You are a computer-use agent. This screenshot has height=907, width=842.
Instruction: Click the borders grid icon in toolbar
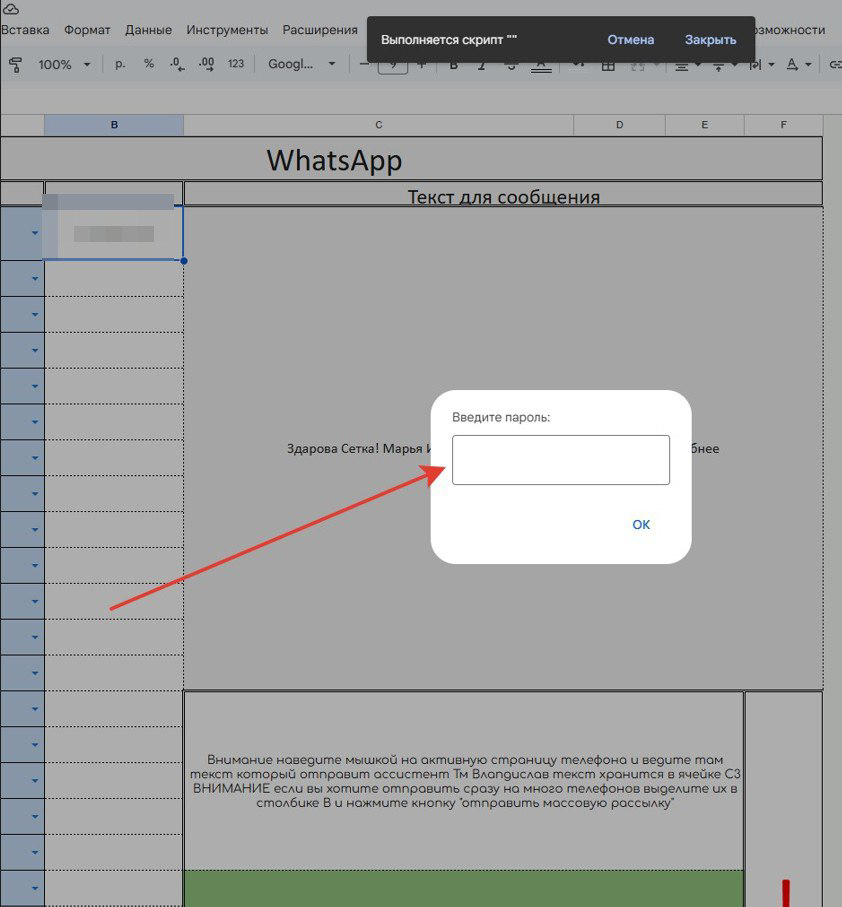click(x=608, y=65)
